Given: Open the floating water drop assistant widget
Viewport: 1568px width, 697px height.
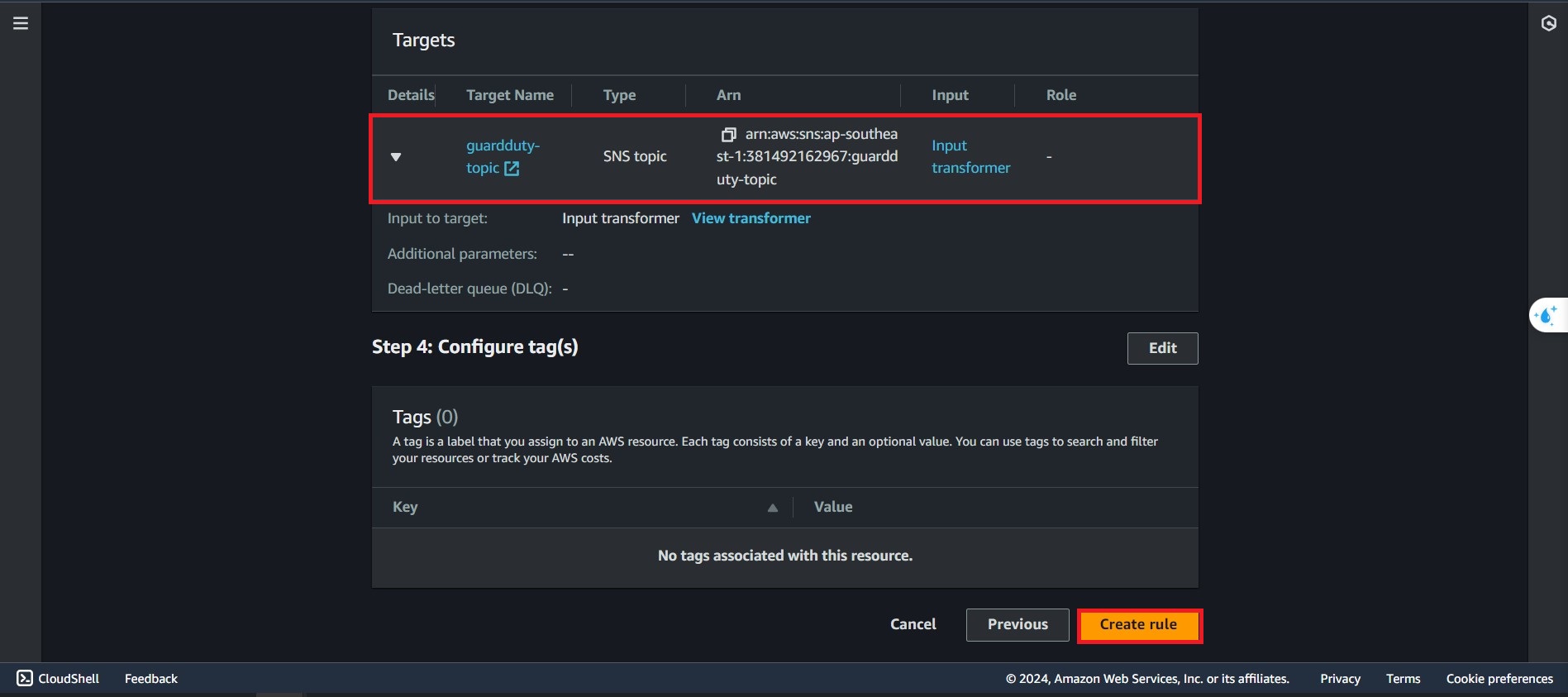Looking at the screenshot, I should coord(1546,315).
